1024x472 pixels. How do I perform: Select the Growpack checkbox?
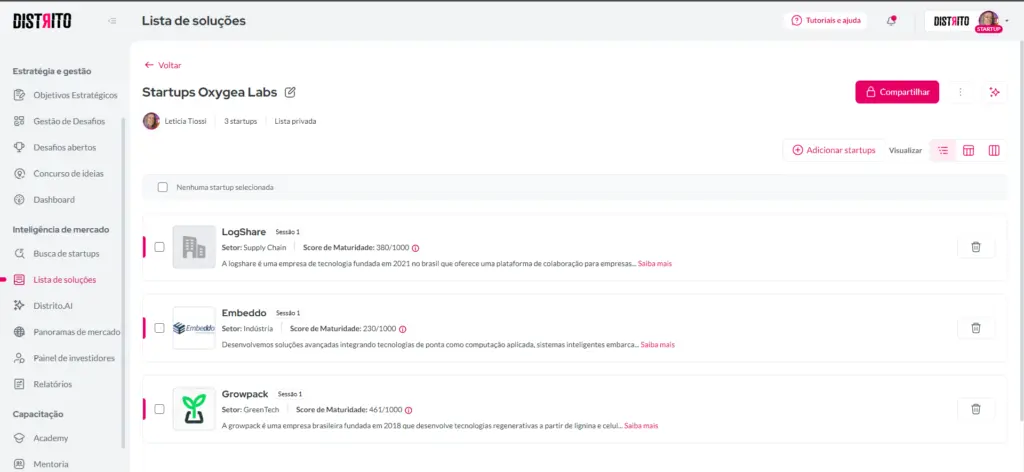point(159,409)
